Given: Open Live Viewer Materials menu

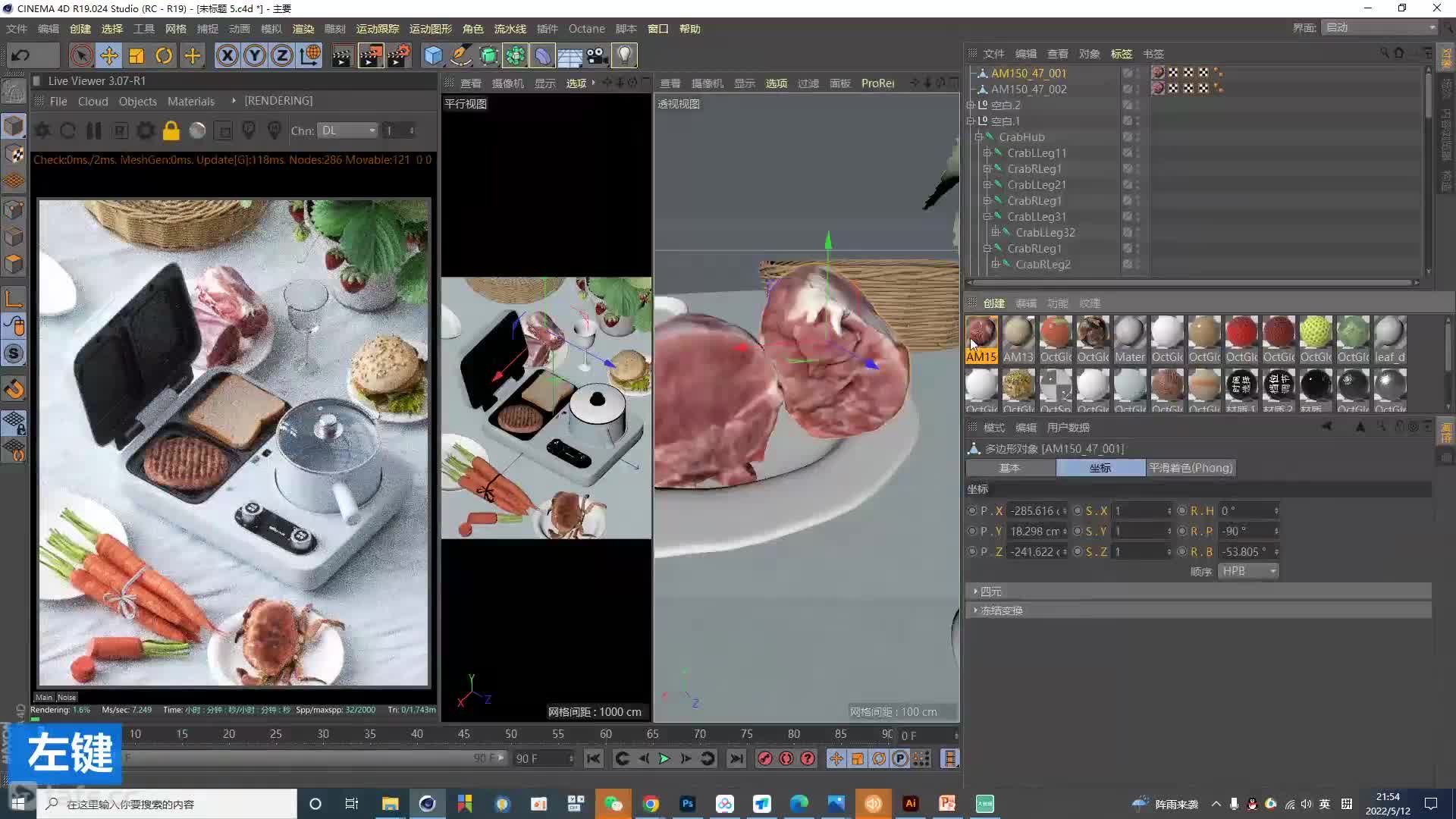Looking at the screenshot, I should pos(191,101).
